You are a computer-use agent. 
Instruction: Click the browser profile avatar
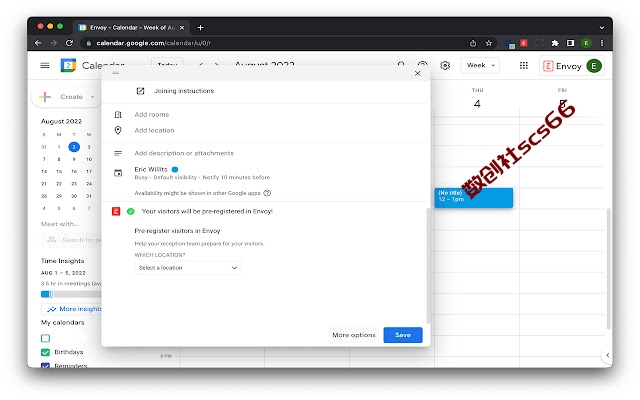[586, 43]
